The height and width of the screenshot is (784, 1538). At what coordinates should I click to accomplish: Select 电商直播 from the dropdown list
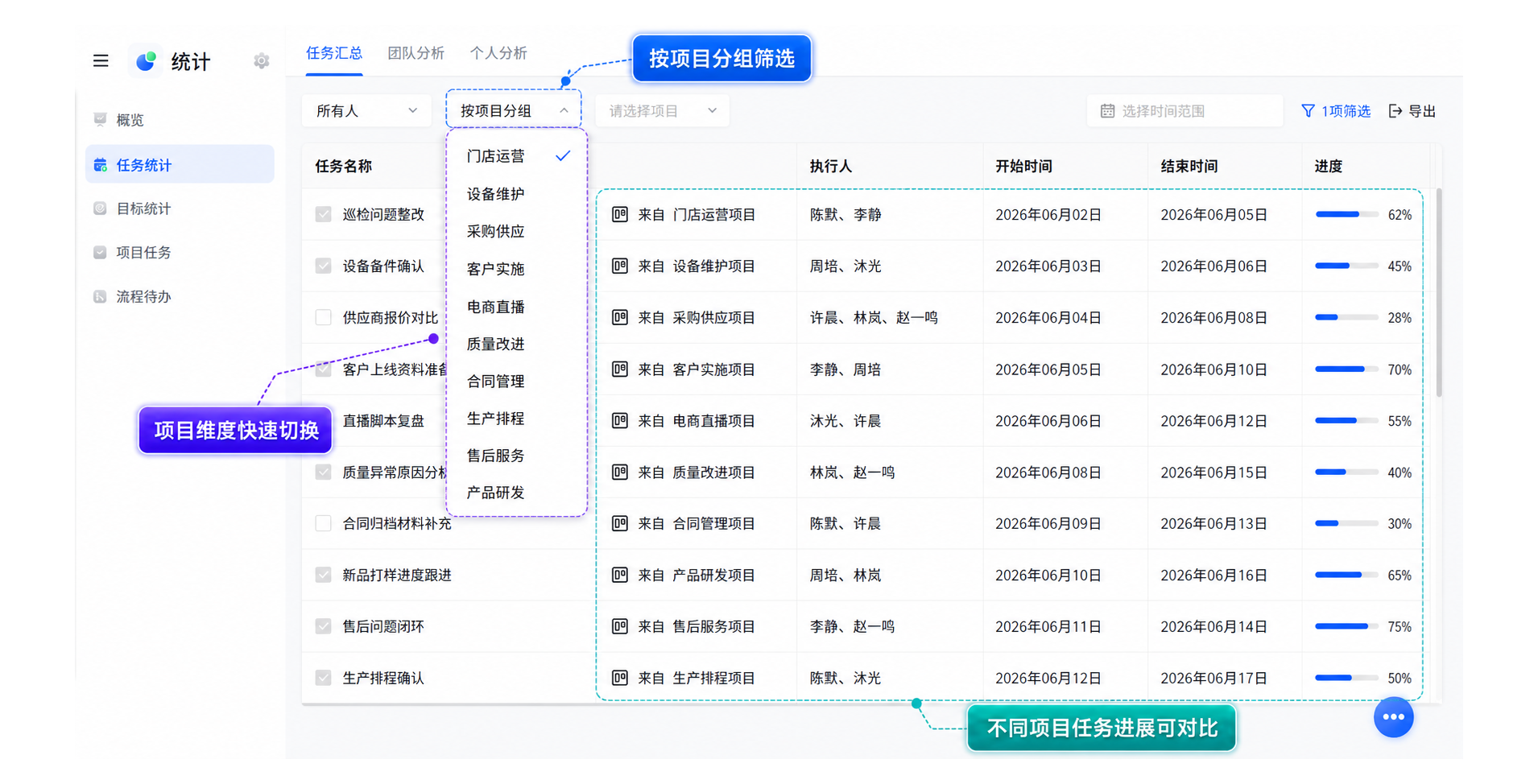[516, 307]
